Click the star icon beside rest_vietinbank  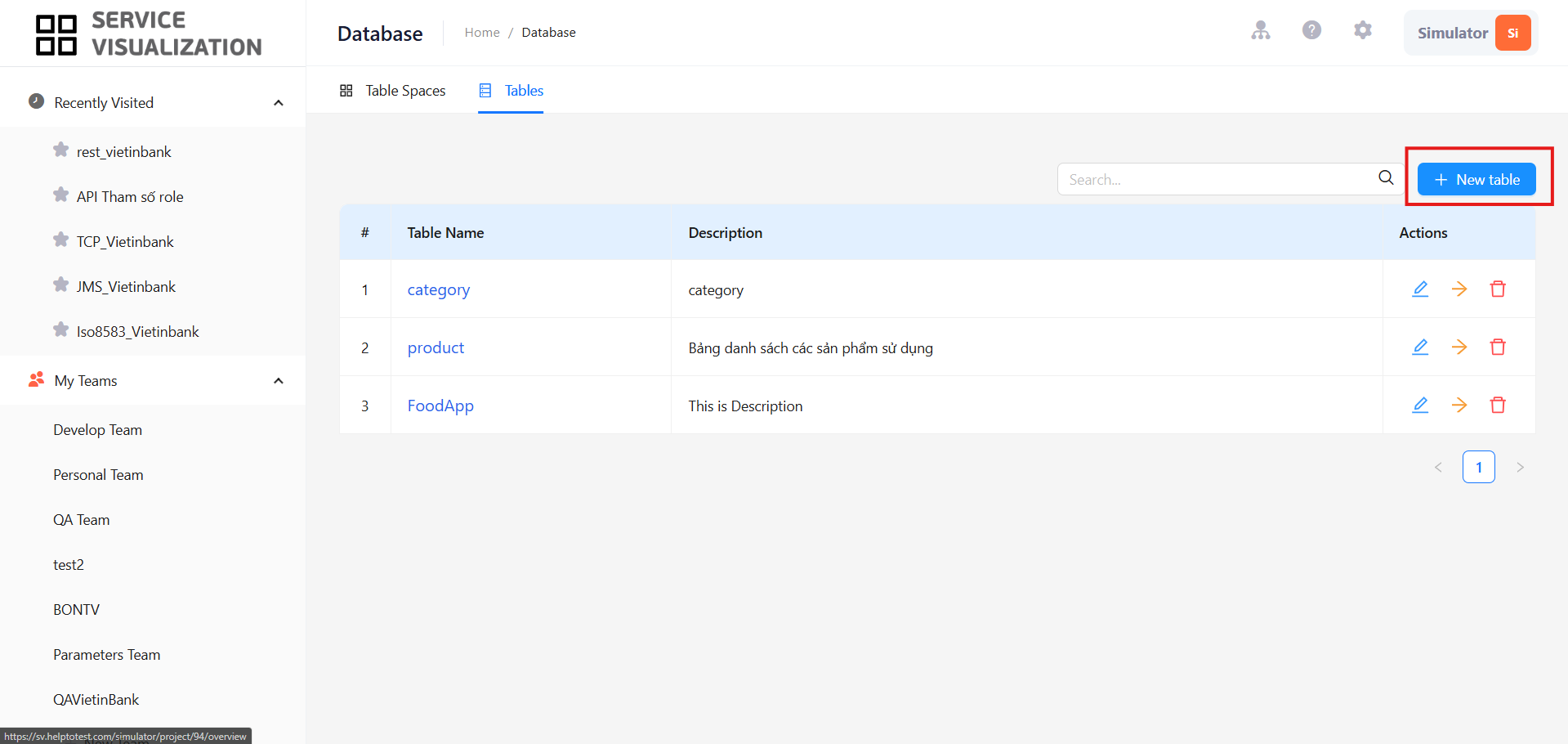(x=60, y=150)
